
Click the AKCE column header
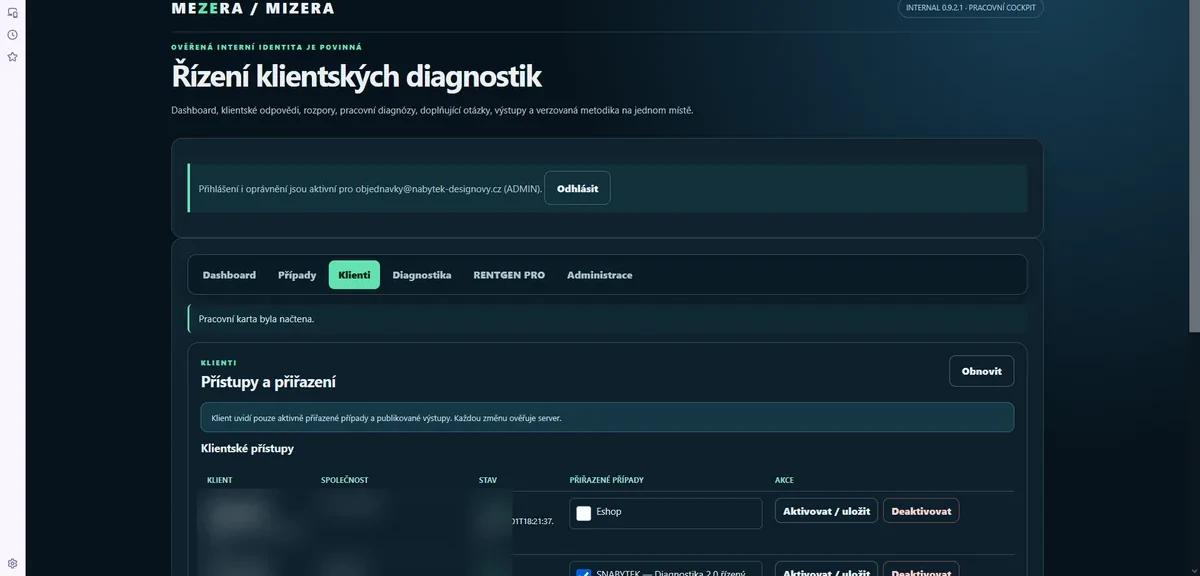[x=784, y=480]
